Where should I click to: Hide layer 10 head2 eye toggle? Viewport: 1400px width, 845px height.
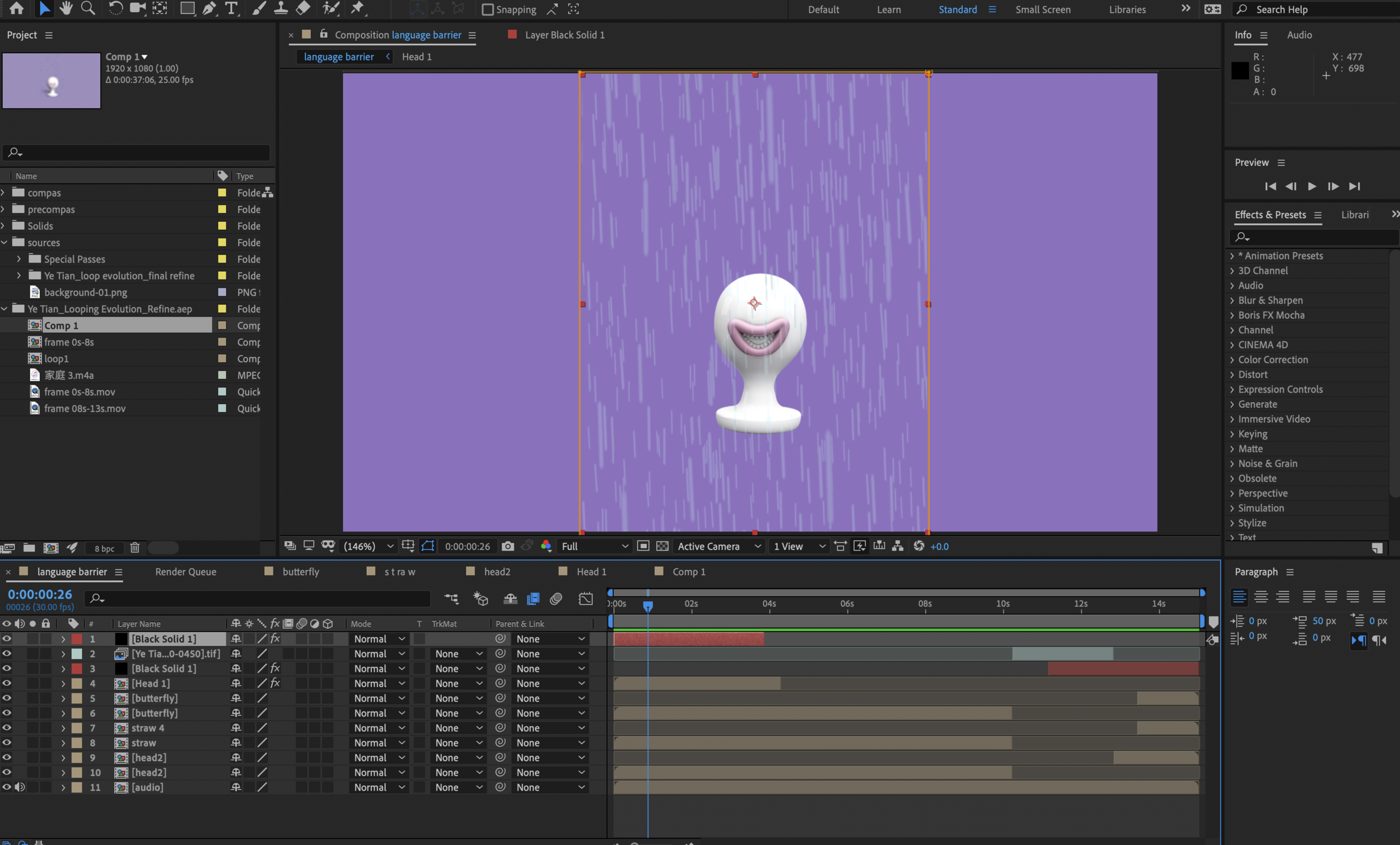point(7,772)
